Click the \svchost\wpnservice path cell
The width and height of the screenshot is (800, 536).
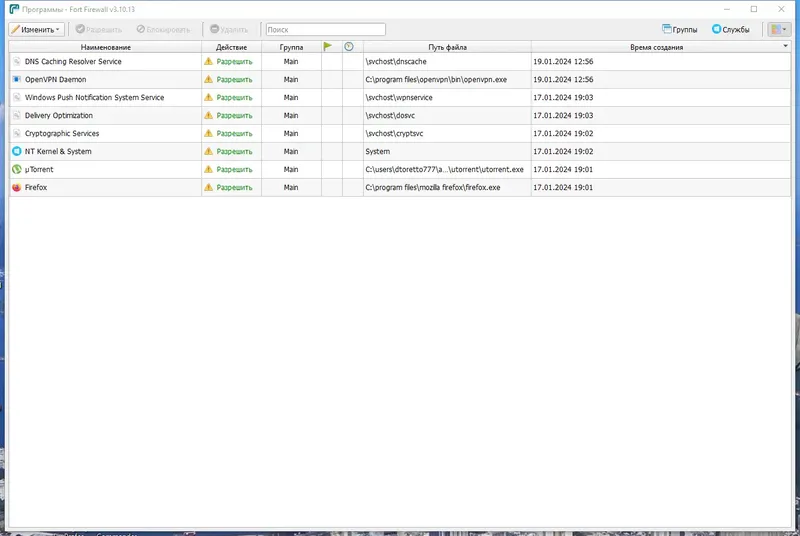tap(447, 97)
